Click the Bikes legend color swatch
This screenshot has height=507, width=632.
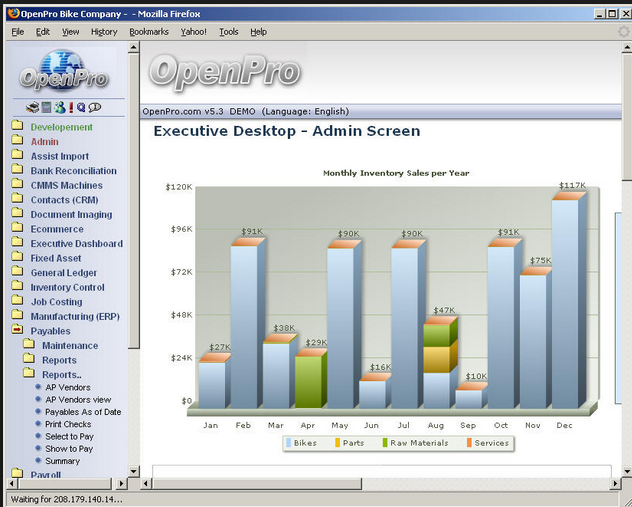288,443
